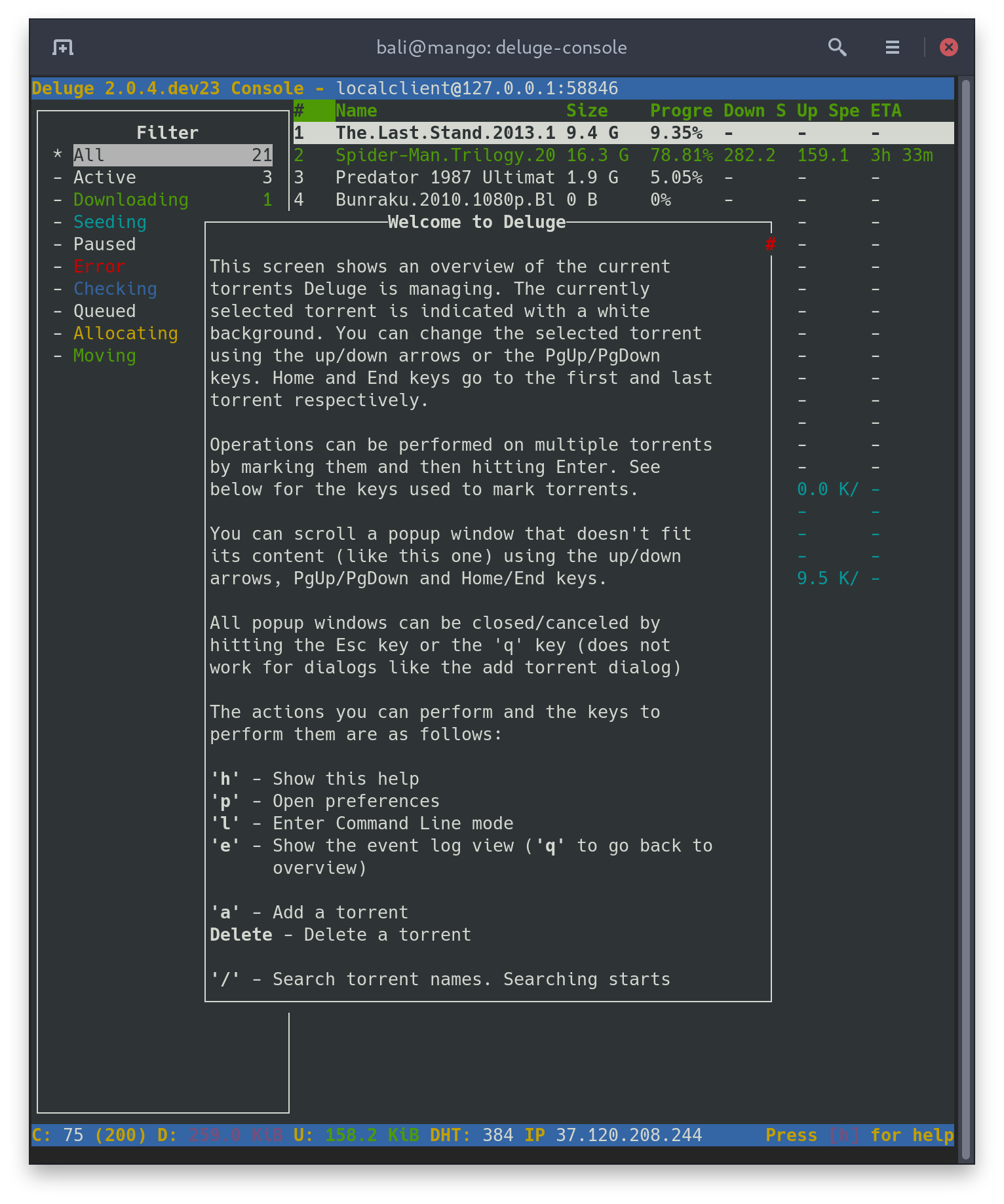Click the 0.0 K/ upload speed entry
Image resolution: width=1004 pixels, height=1204 pixels.
point(828,489)
